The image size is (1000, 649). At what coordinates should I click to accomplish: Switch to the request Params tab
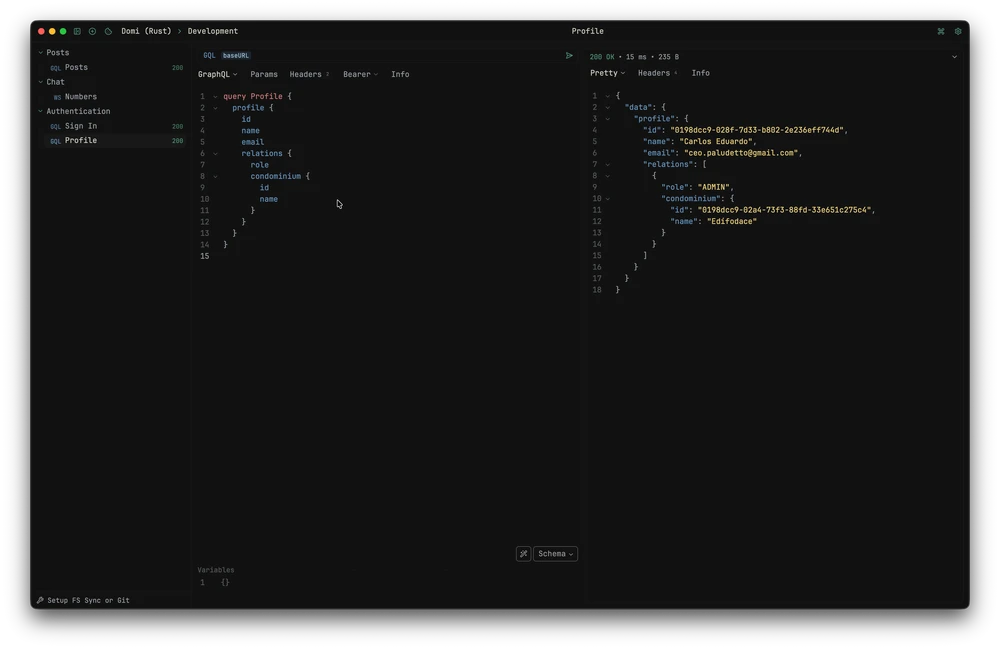[264, 75]
